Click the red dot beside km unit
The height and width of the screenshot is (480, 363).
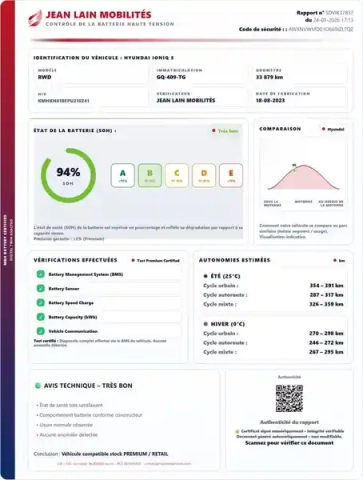pyautogui.click(x=335, y=260)
